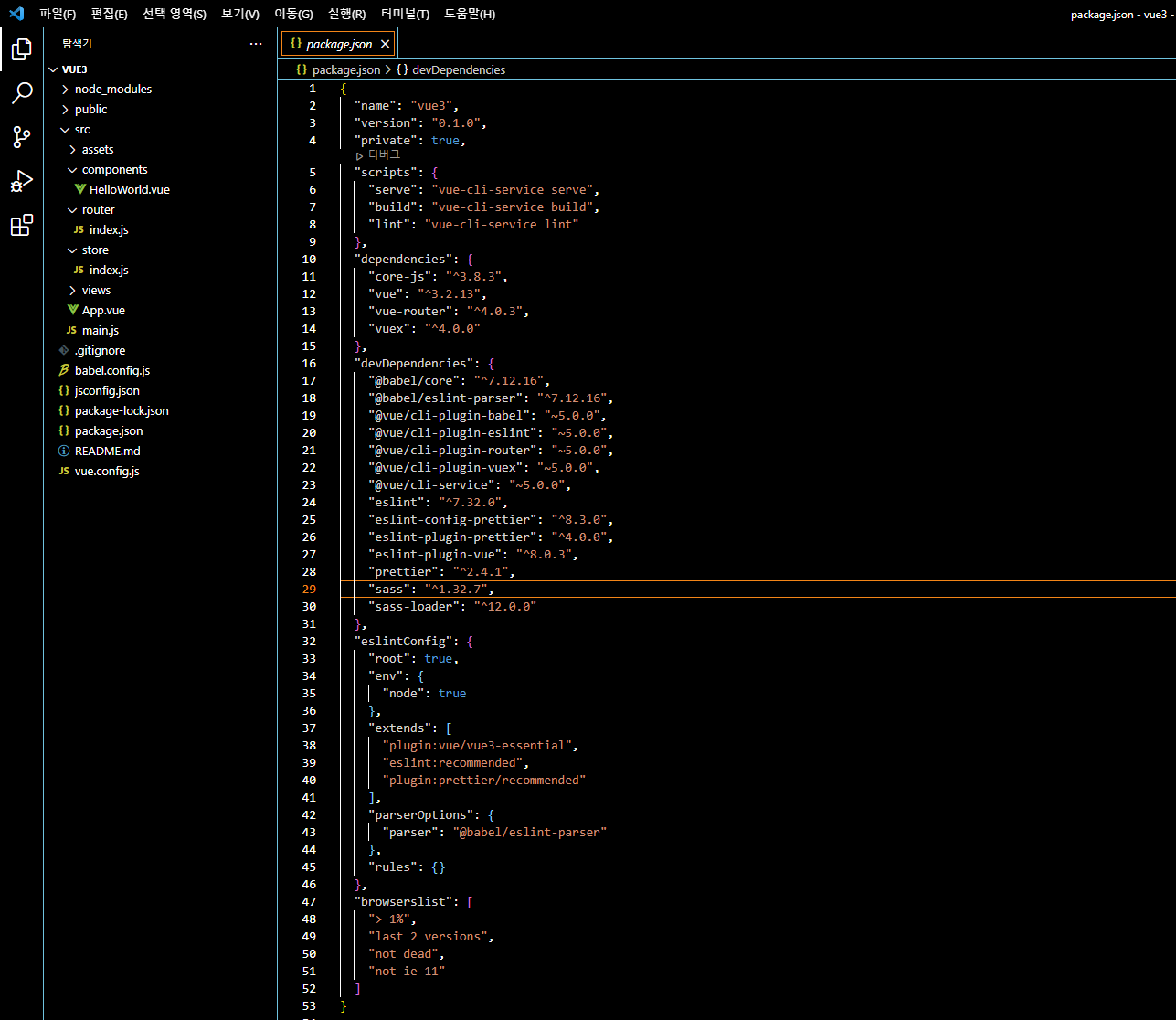Collapse the router folder

[x=72, y=209]
